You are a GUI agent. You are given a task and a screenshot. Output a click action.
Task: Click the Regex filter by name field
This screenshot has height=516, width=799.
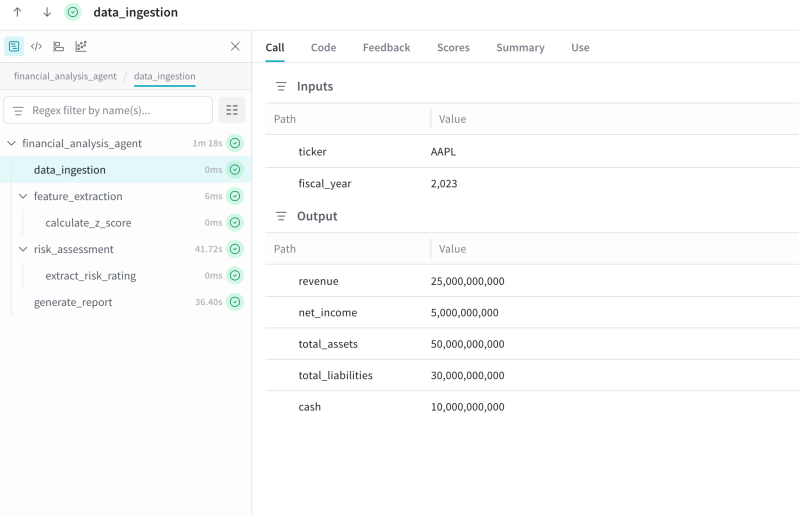pos(115,110)
